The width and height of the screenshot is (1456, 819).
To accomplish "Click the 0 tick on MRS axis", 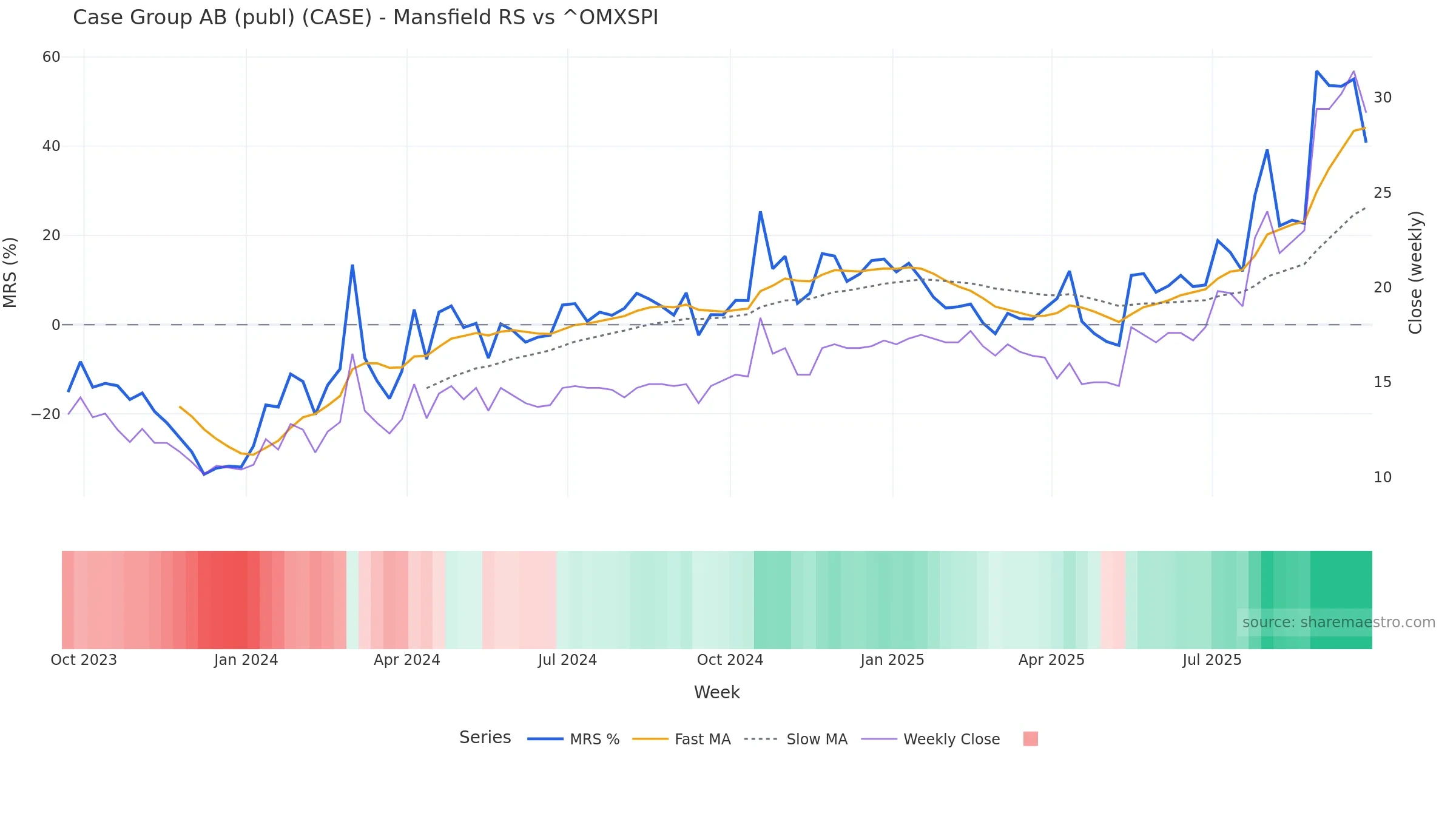I will click(56, 325).
